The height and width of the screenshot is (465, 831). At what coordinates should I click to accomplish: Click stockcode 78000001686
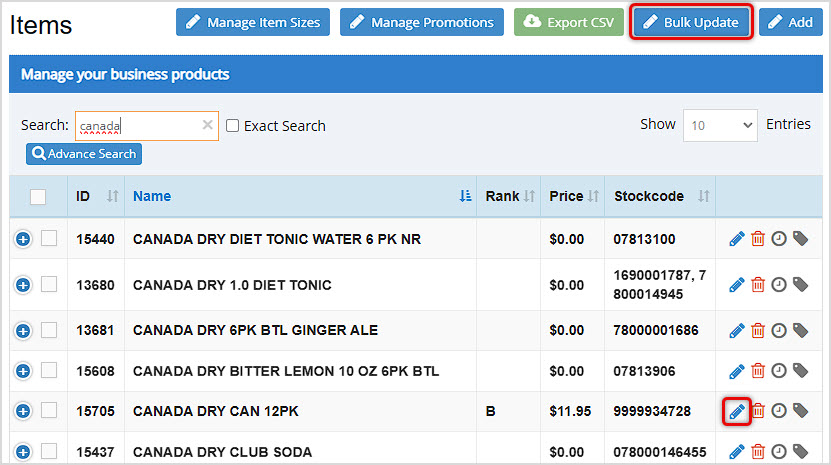point(656,330)
